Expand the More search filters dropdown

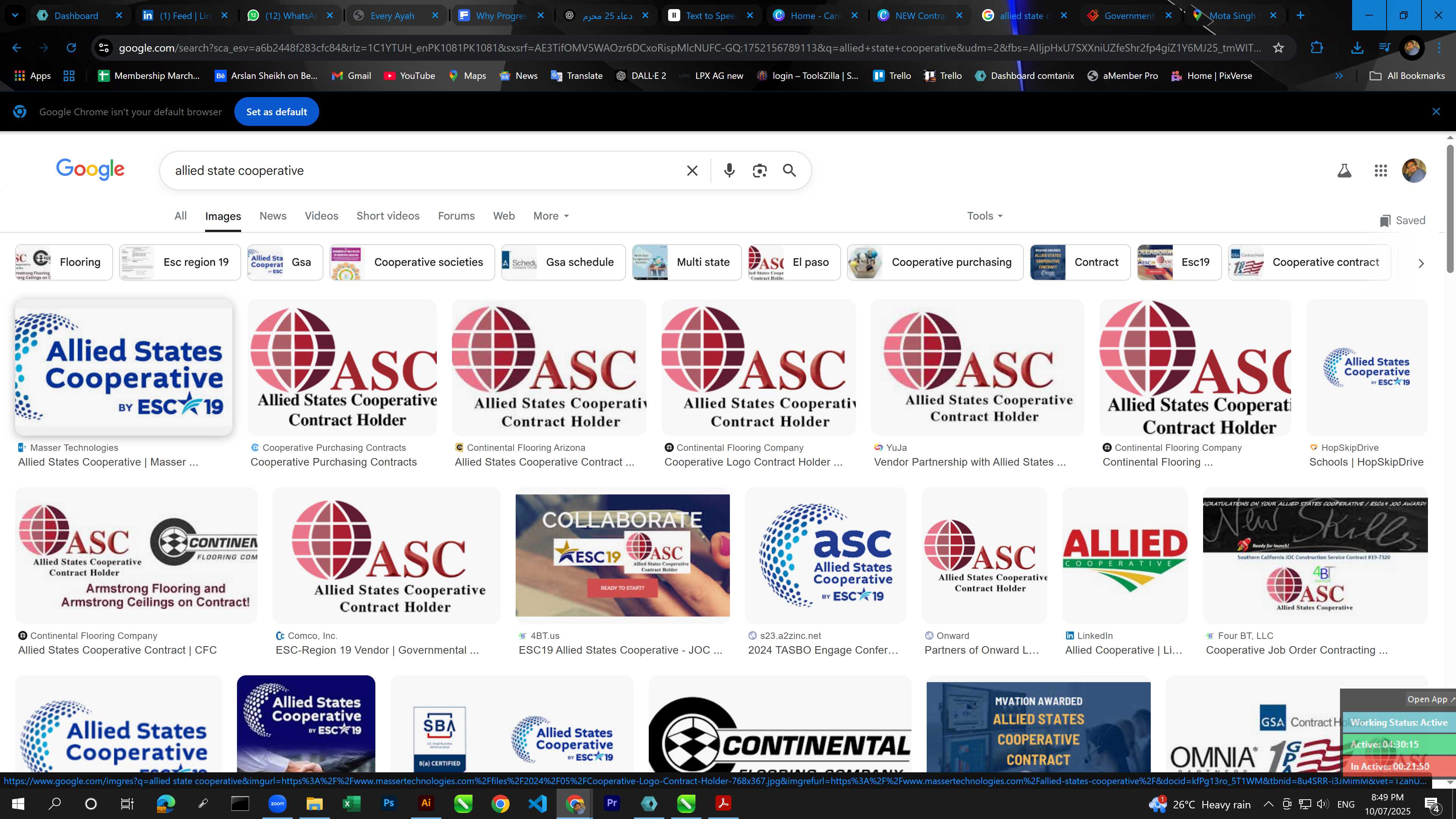551,216
